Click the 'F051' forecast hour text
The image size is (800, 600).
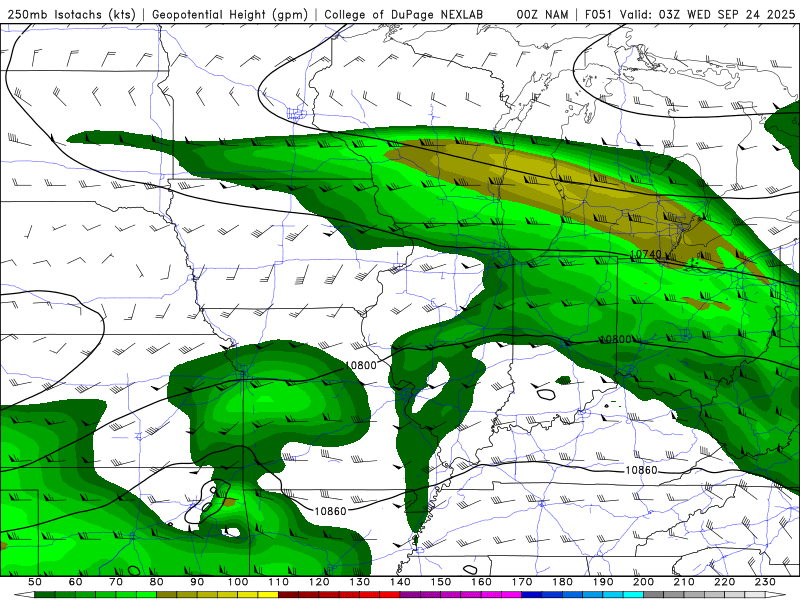point(598,15)
